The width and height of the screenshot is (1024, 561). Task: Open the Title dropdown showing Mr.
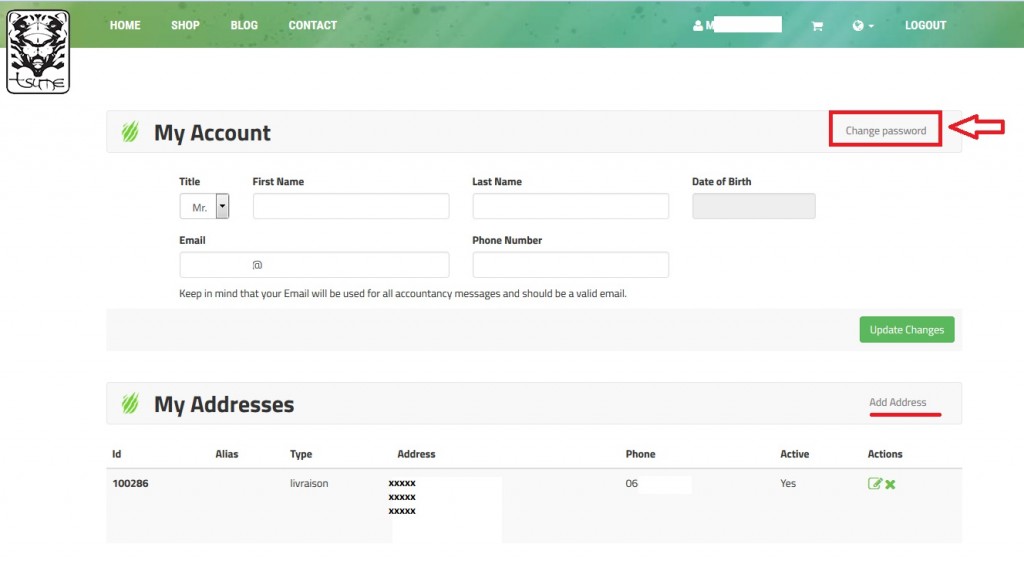(205, 207)
